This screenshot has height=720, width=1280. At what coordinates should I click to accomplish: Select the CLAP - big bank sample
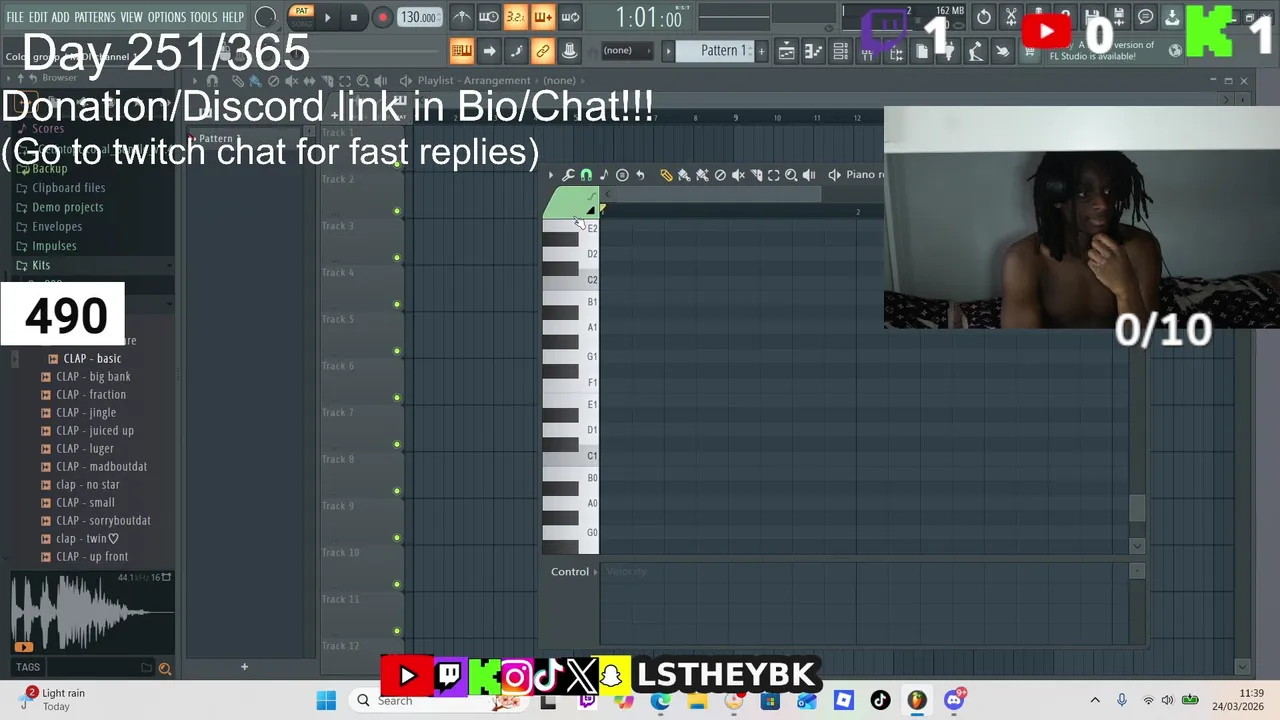click(x=93, y=376)
